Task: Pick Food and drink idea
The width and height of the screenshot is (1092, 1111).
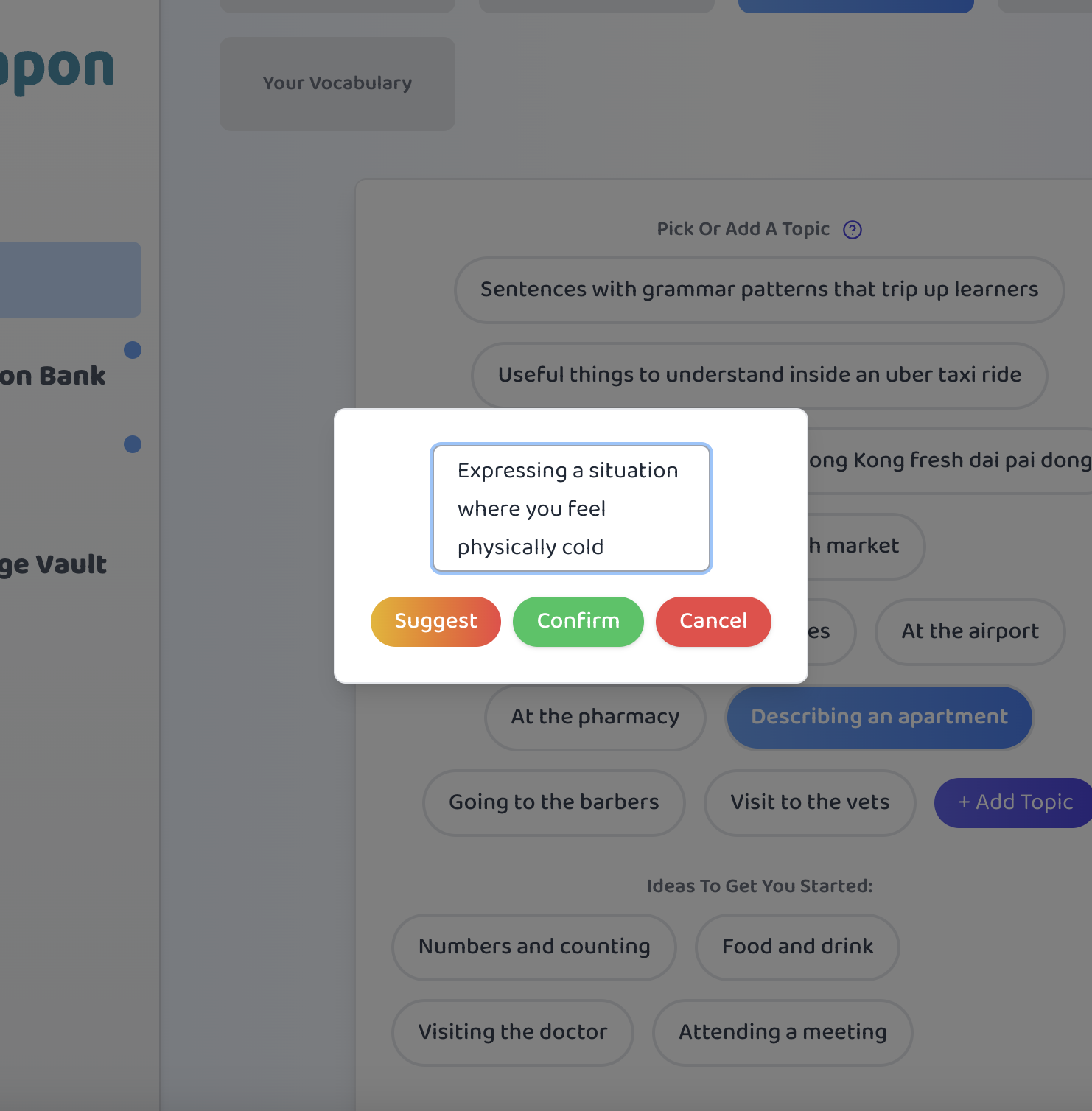Action: tap(797, 947)
